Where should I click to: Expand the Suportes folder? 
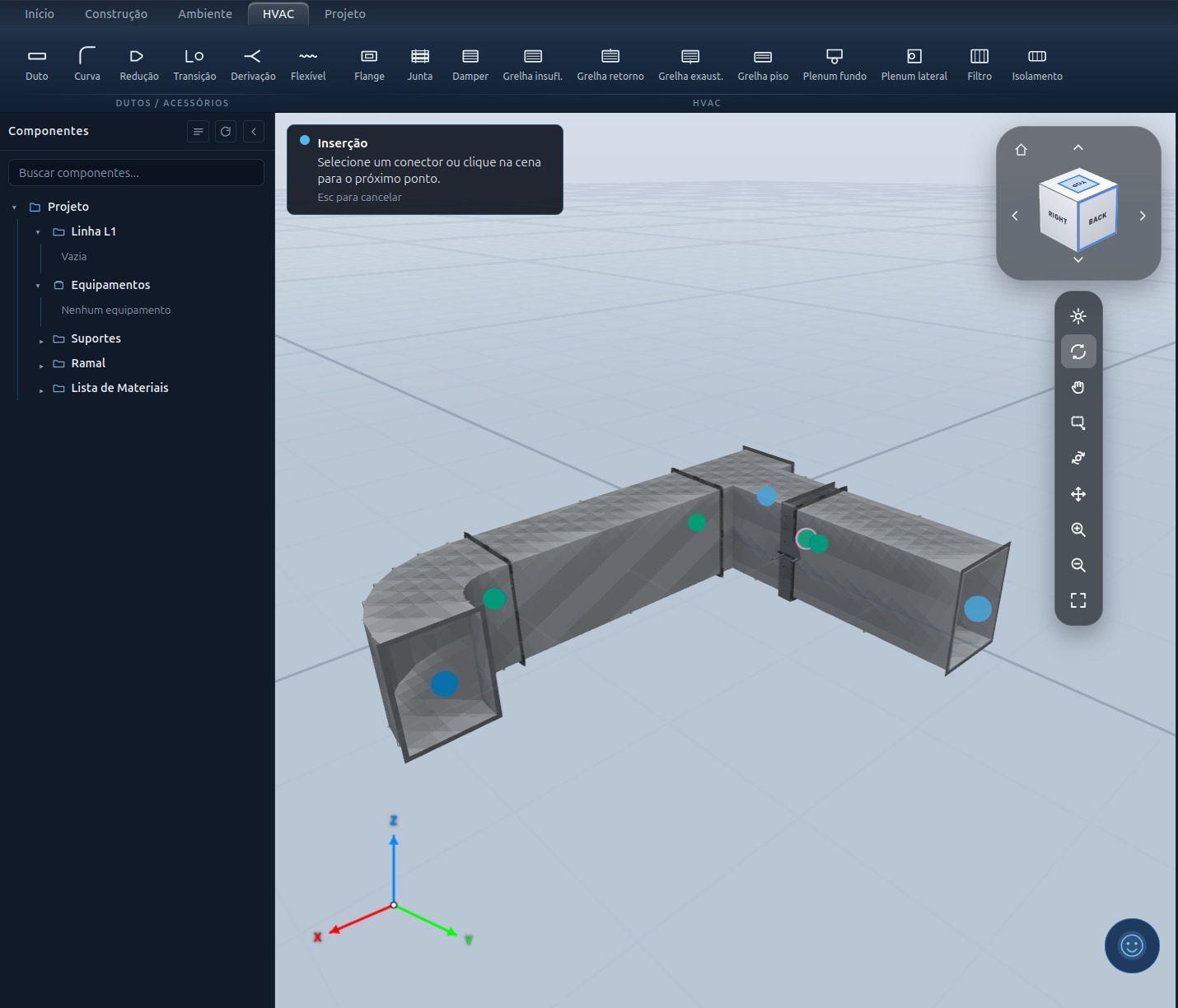point(41,340)
